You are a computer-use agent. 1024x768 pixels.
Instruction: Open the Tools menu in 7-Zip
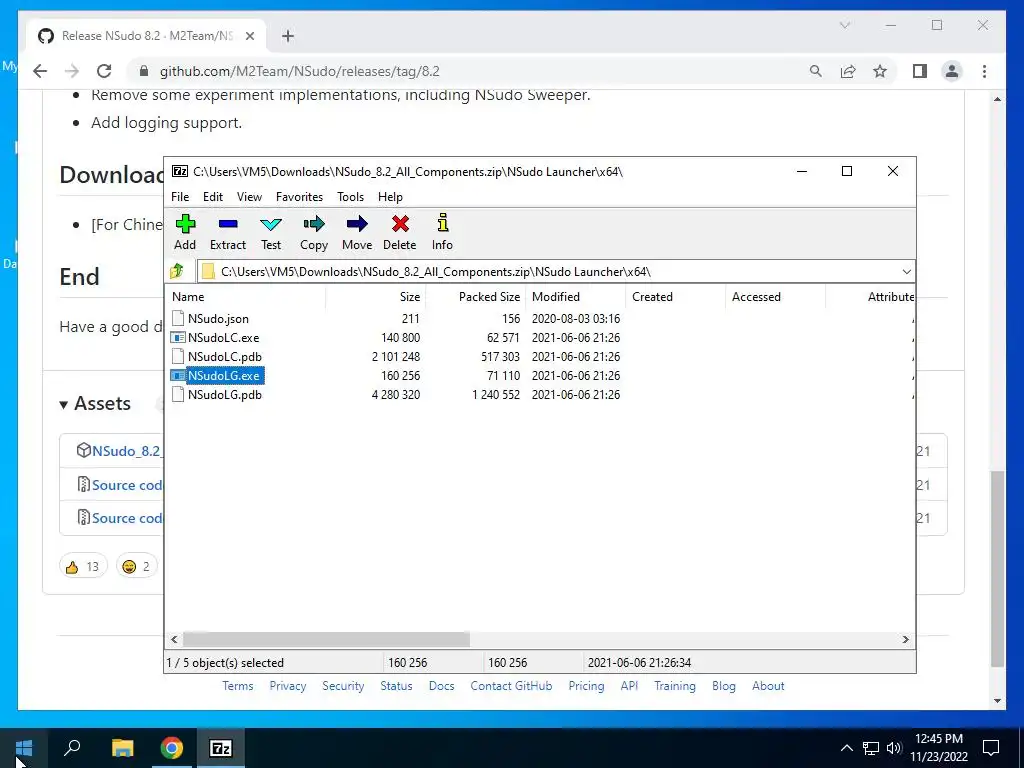(x=351, y=197)
